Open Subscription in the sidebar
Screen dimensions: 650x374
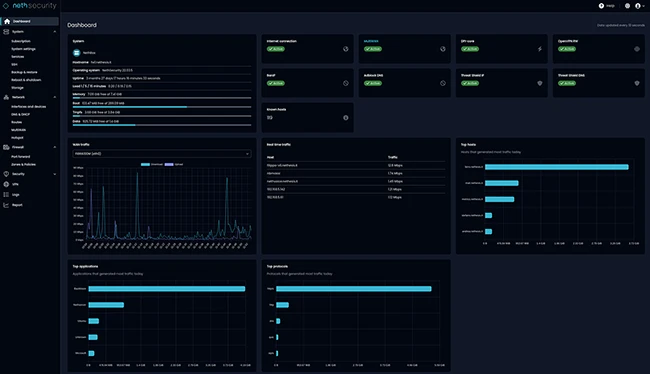[x=21, y=41]
